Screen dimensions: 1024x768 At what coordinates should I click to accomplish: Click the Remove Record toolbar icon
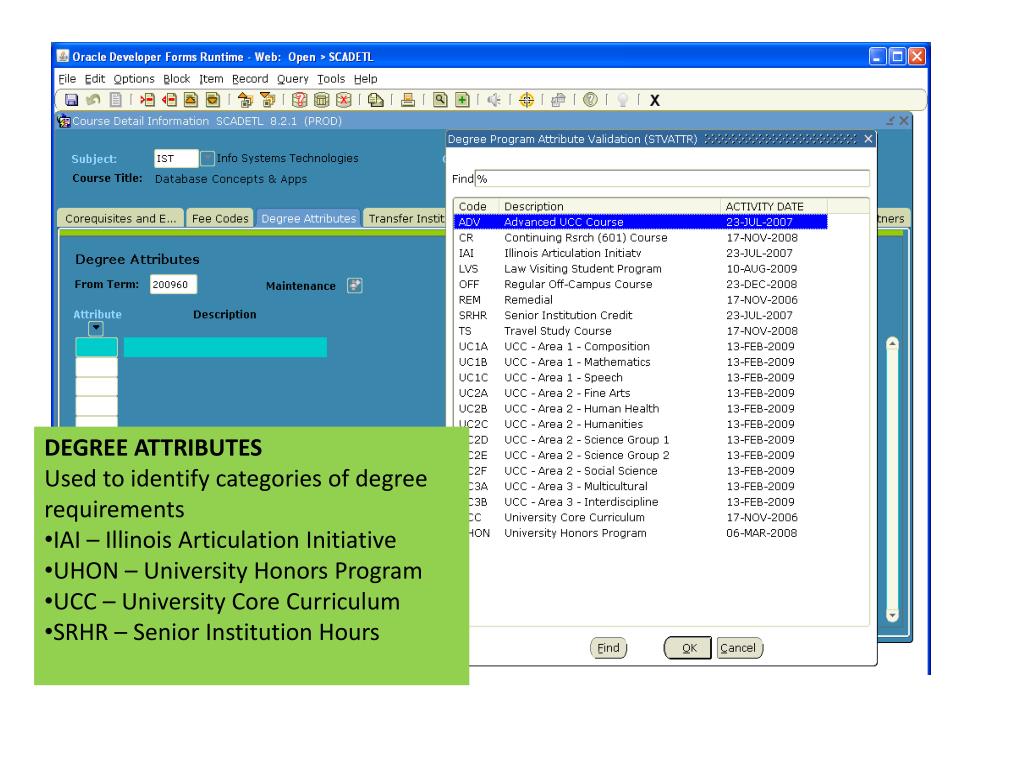coord(169,100)
